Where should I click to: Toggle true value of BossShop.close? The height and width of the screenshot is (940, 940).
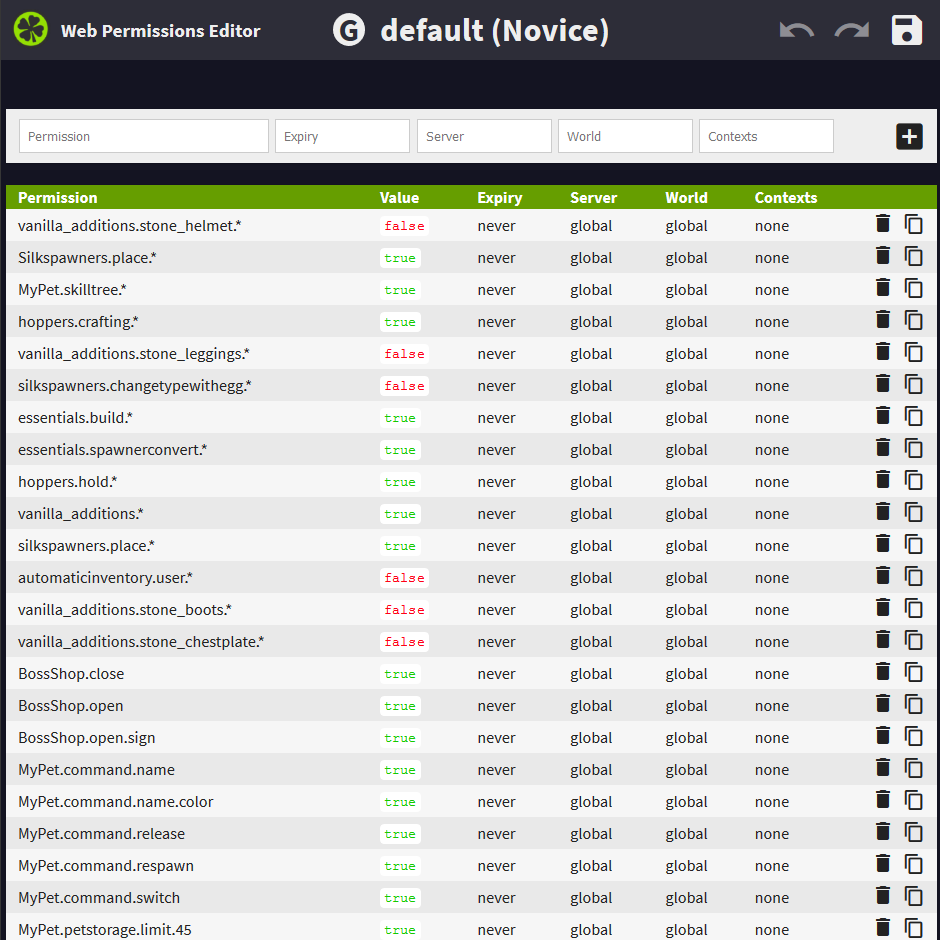[400, 674]
